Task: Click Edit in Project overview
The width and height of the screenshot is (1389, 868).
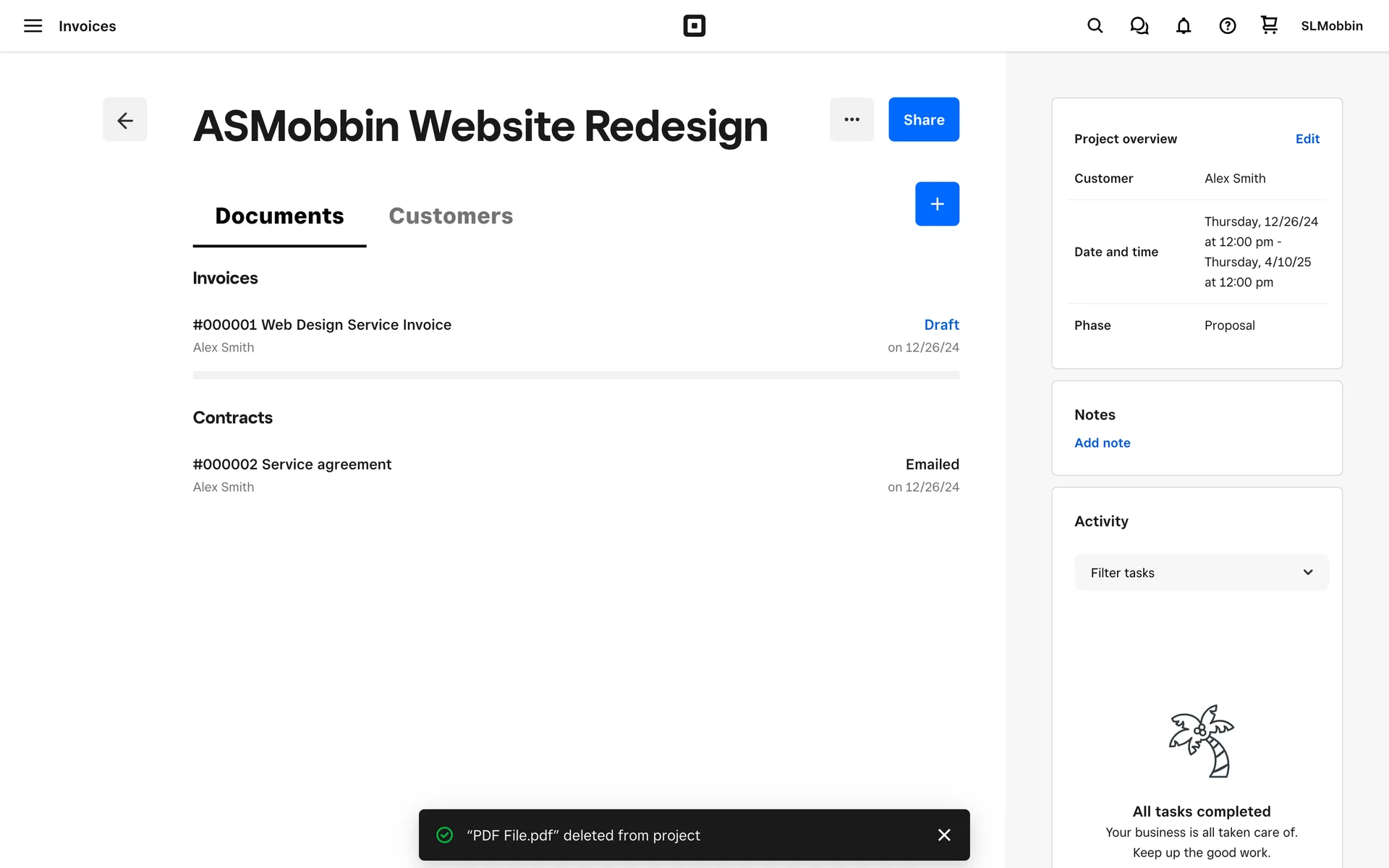Action: (1307, 139)
